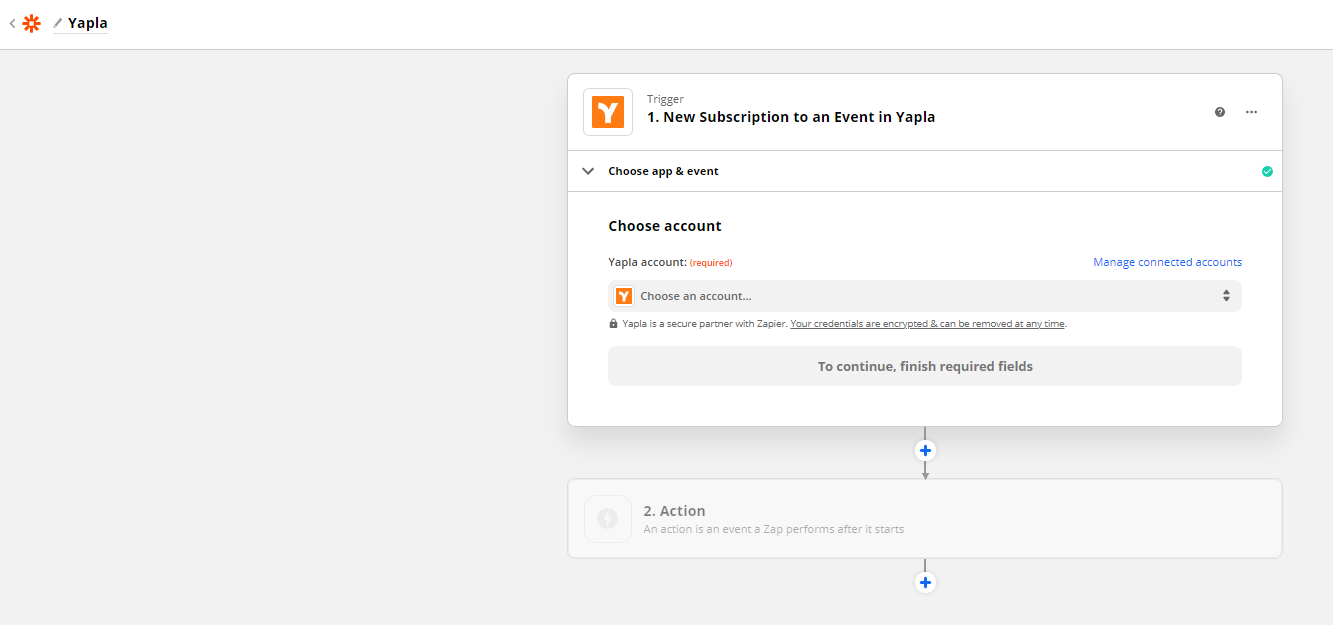The height and width of the screenshot is (625, 1333).
Task: Click the lock icon beside the security note
Action: (613, 323)
